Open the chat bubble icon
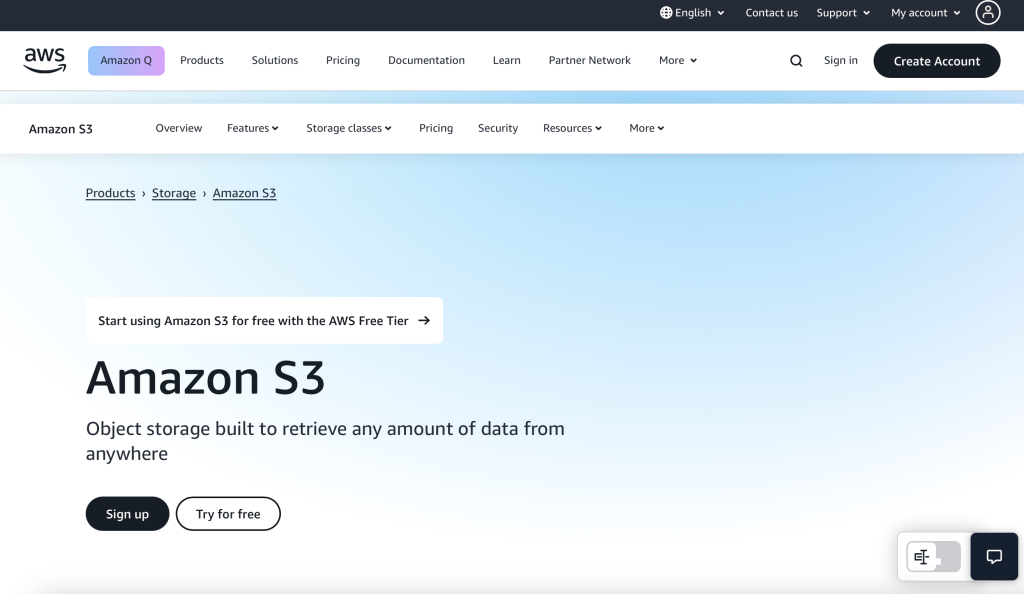1024x594 pixels. point(994,557)
